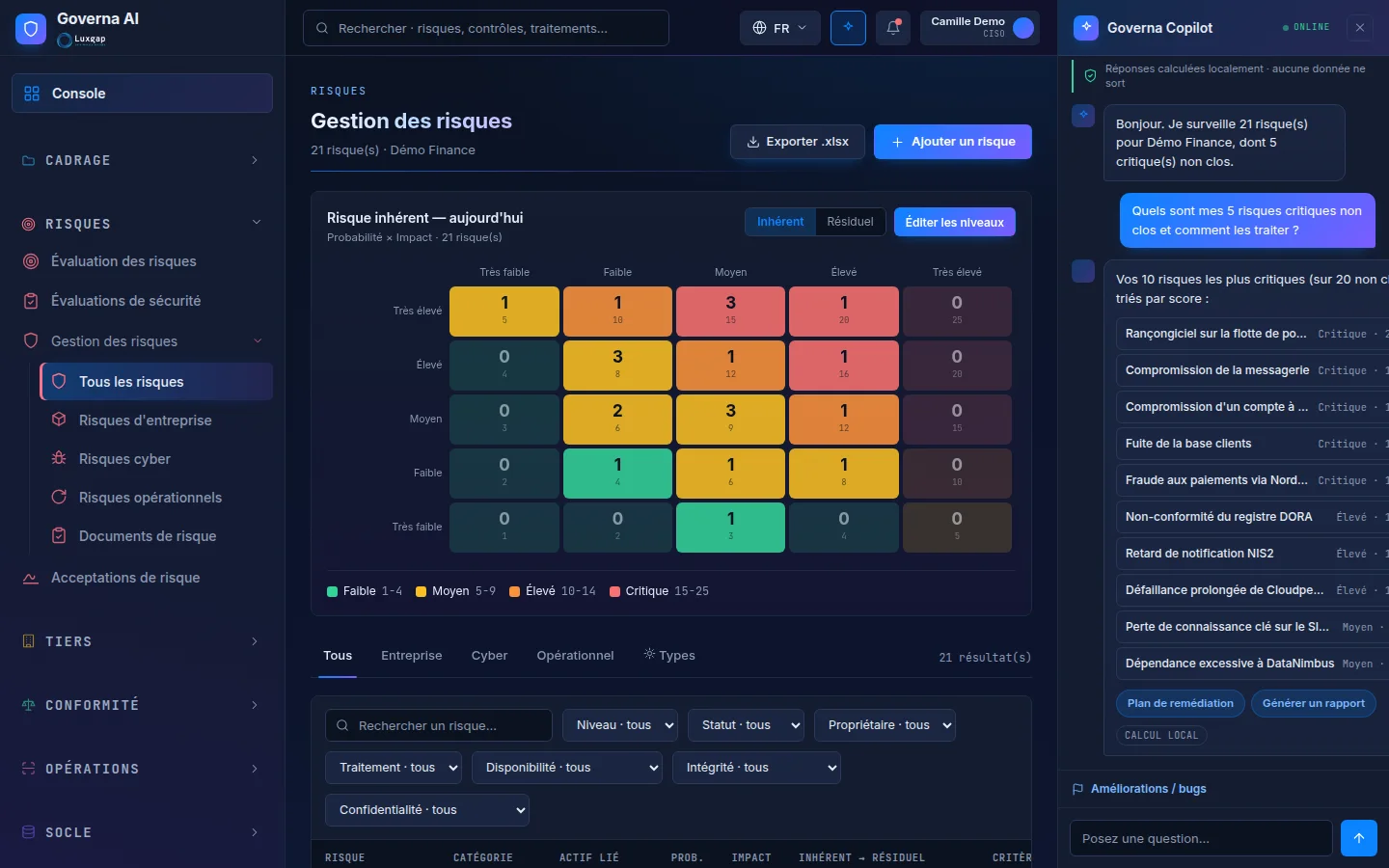Screen dimensions: 1389x868
Task: Click Plan de remédiation button
Action: coord(1181,703)
